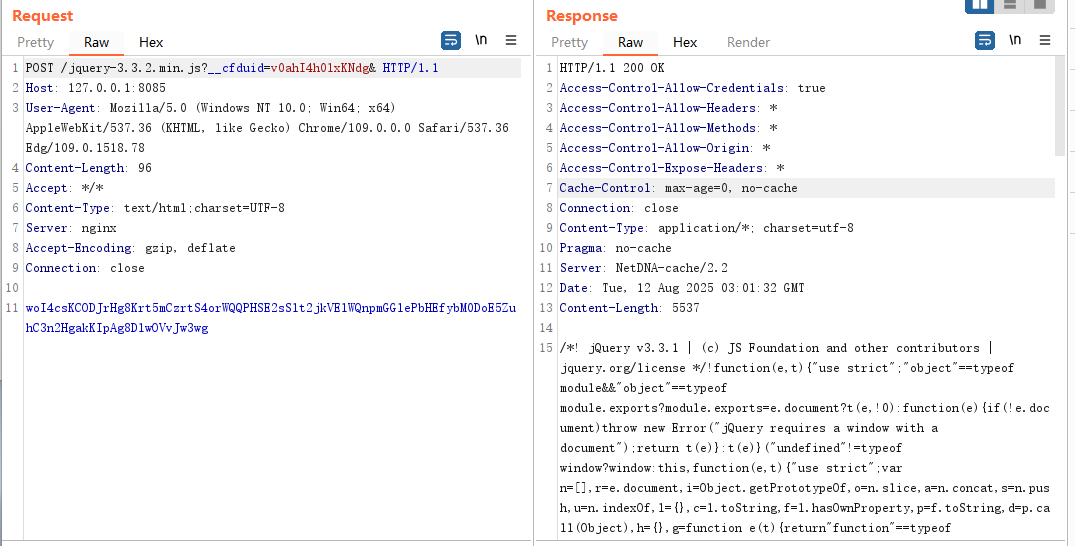Click the 'HTTP/1.1 200 OK' status line

pyautogui.click(x=612, y=68)
